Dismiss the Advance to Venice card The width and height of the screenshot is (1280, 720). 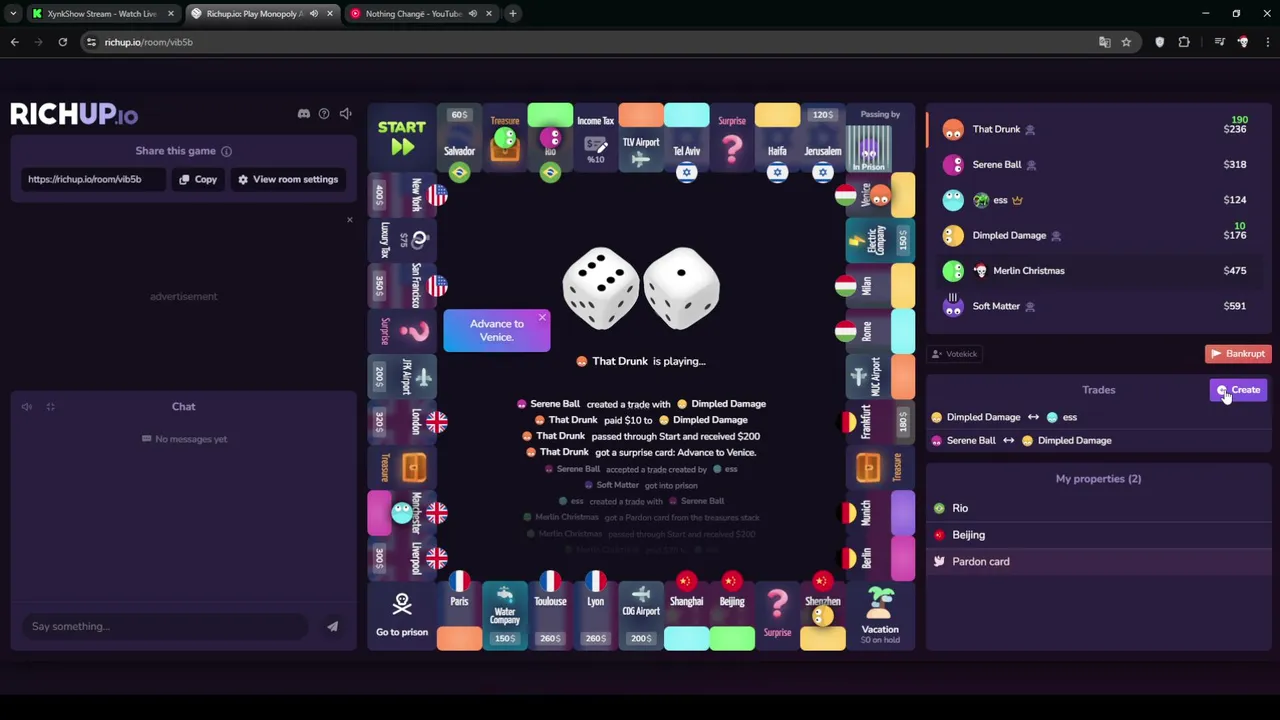point(542,318)
